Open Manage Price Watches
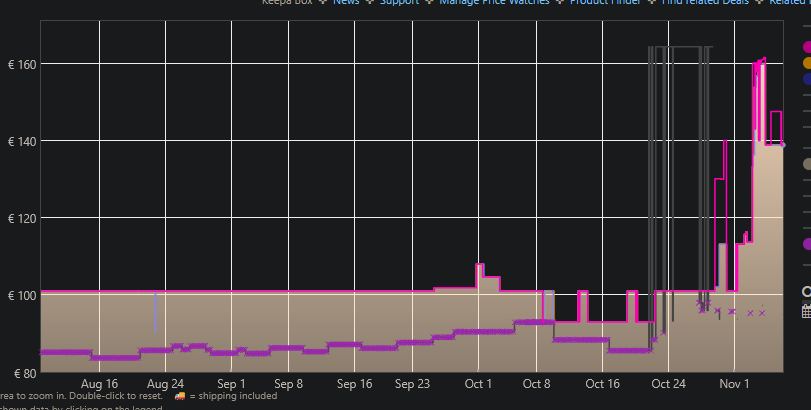The width and height of the screenshot is (811, 410). pyautogui.click(x=493, y=3)
